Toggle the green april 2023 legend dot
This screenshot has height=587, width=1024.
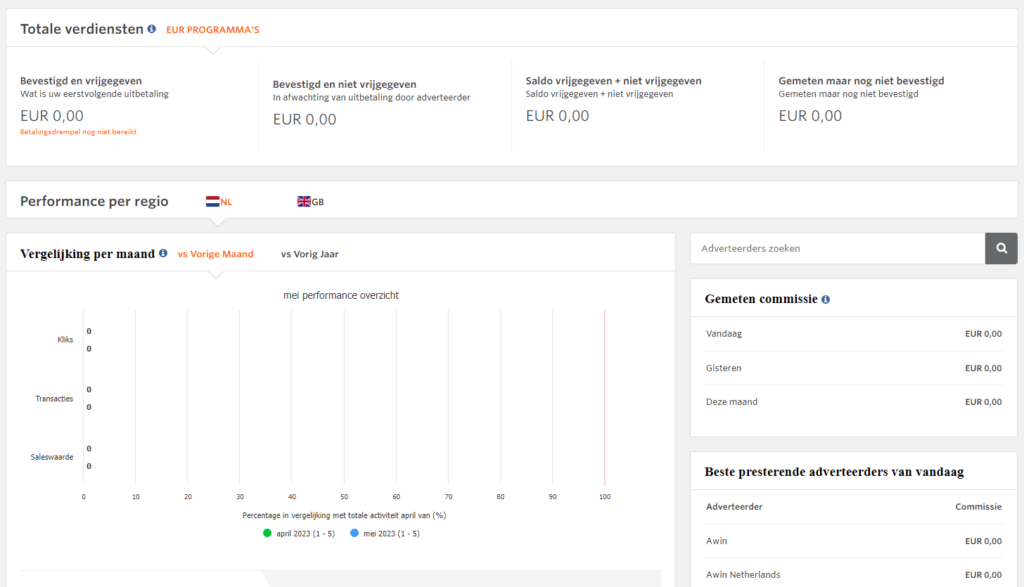267,533
